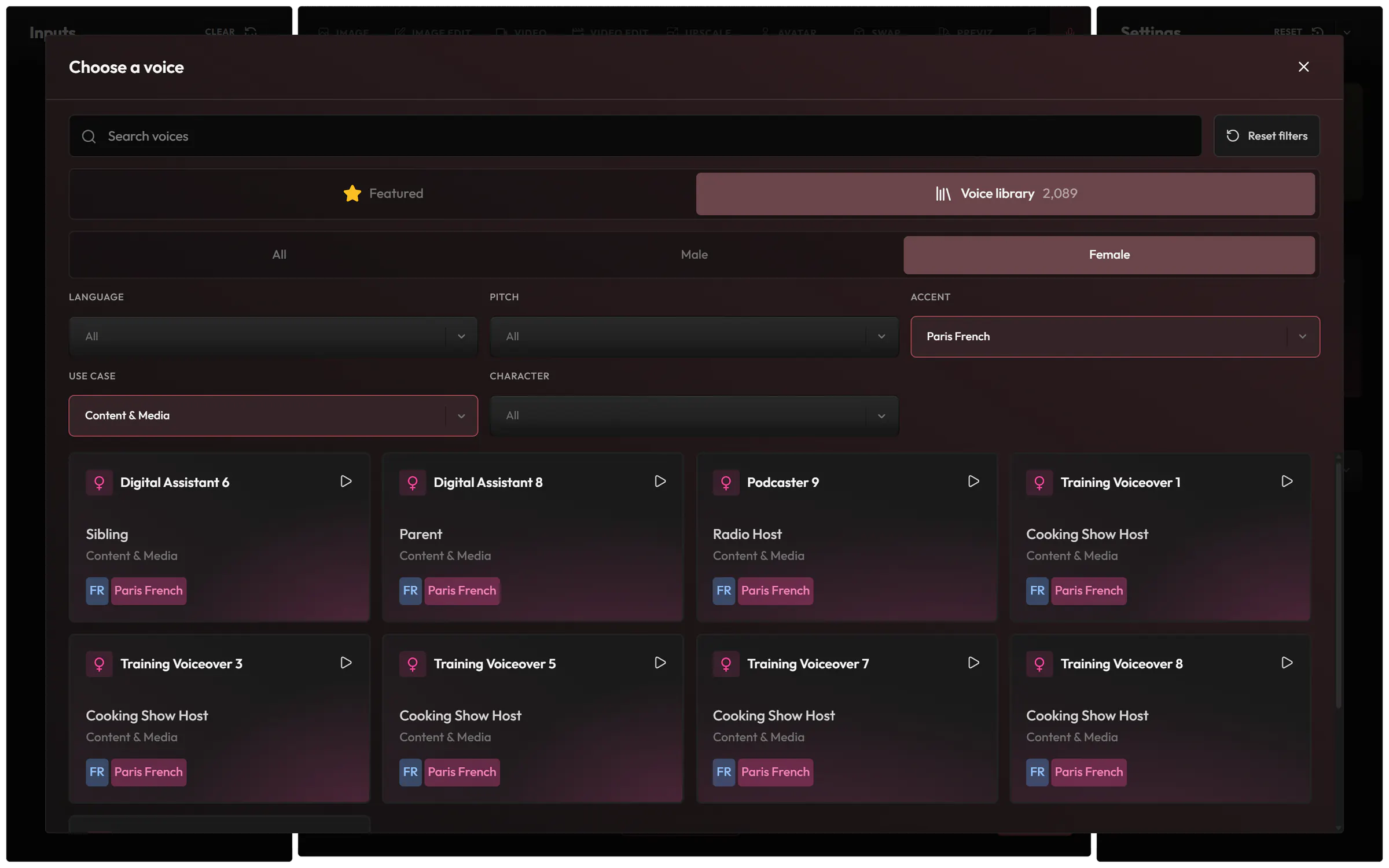Play preview of Training Voiceover 8
This screenshot has height=868, width=1389.
[1287, 663]
